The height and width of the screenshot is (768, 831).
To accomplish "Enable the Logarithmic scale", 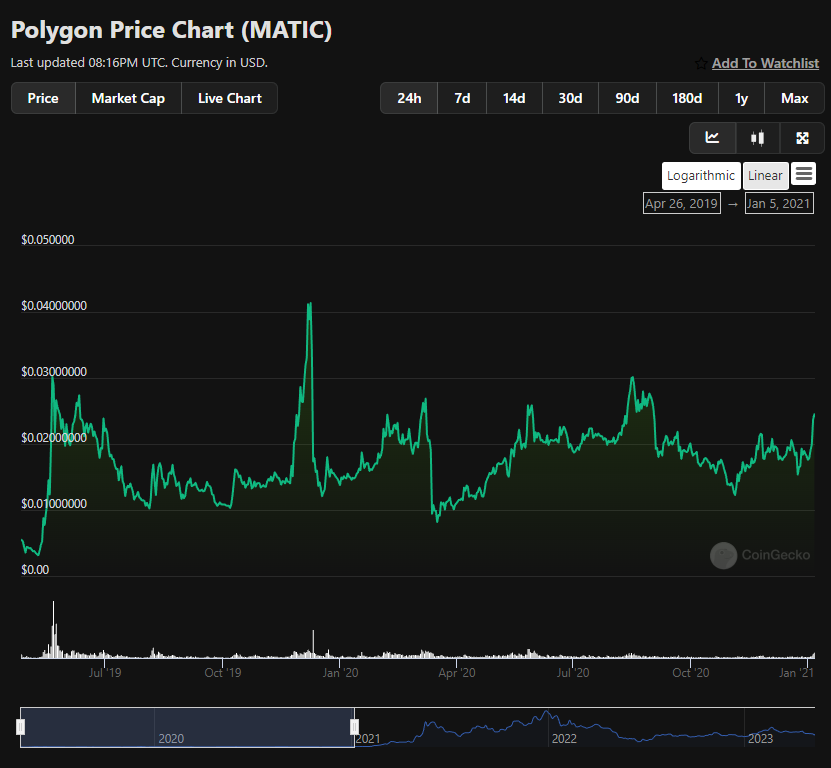I will click(701, 175).
